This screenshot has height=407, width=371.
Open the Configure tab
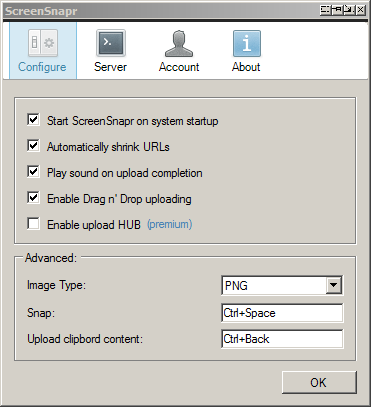click(43, 51)
